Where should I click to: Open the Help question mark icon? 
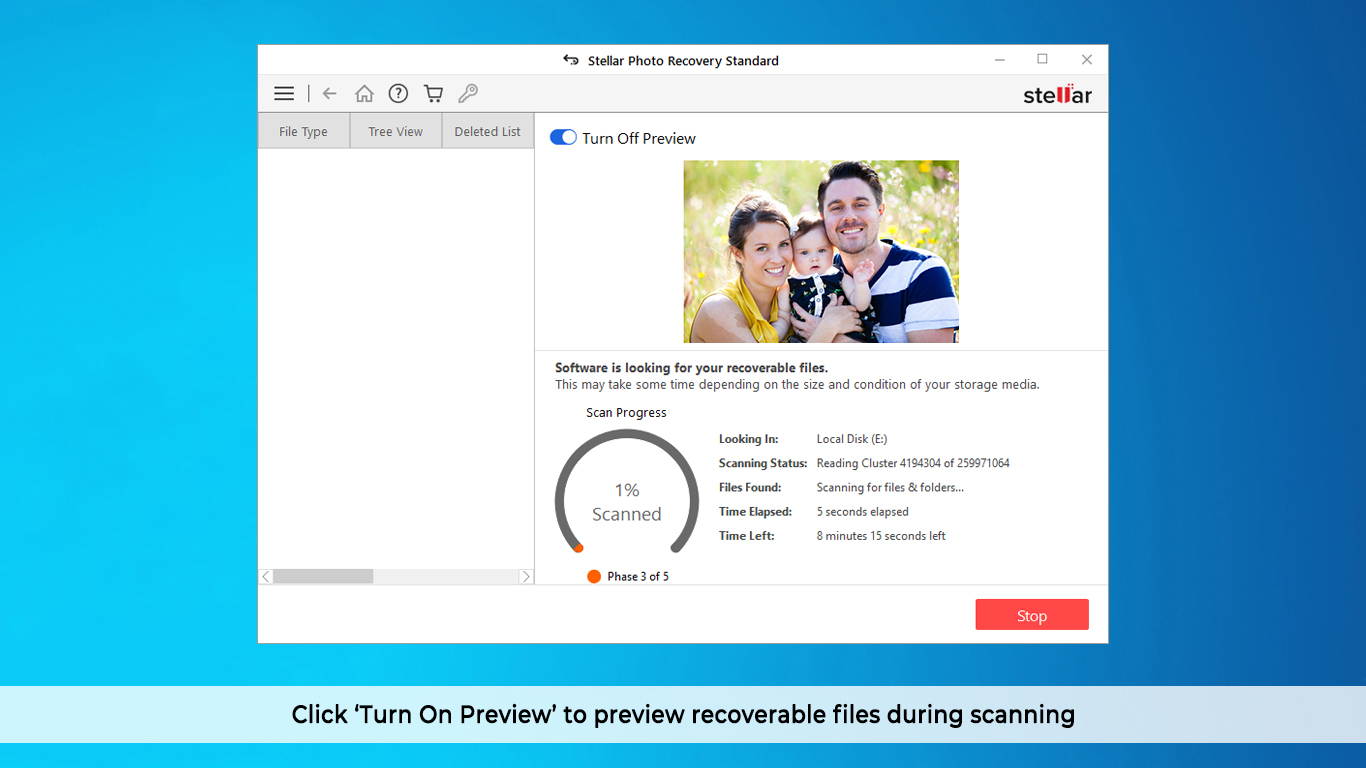(398, 94)
